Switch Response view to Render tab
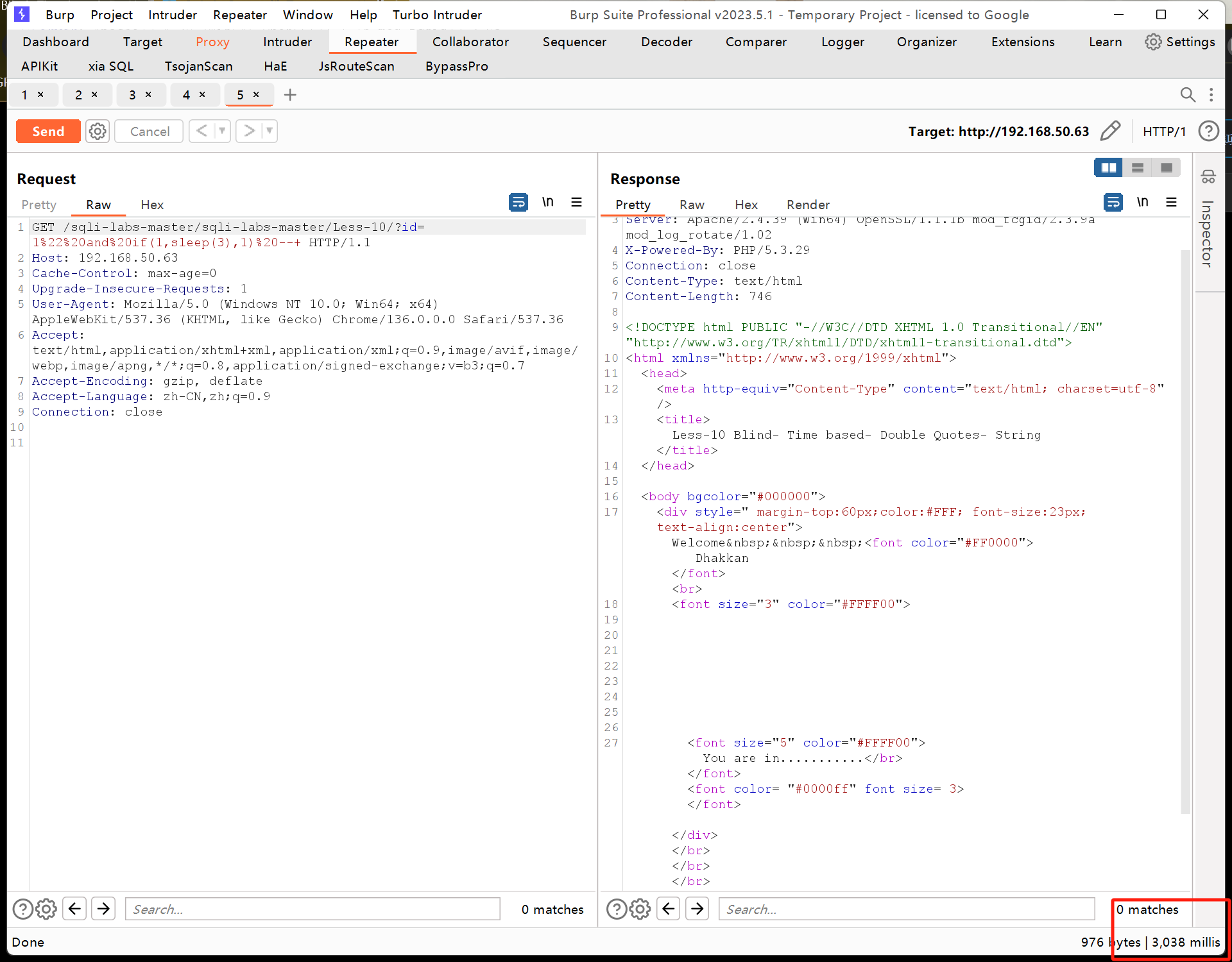Viewport: 1232px width, 962px height. pyautogui.click(x=808, y=205)
